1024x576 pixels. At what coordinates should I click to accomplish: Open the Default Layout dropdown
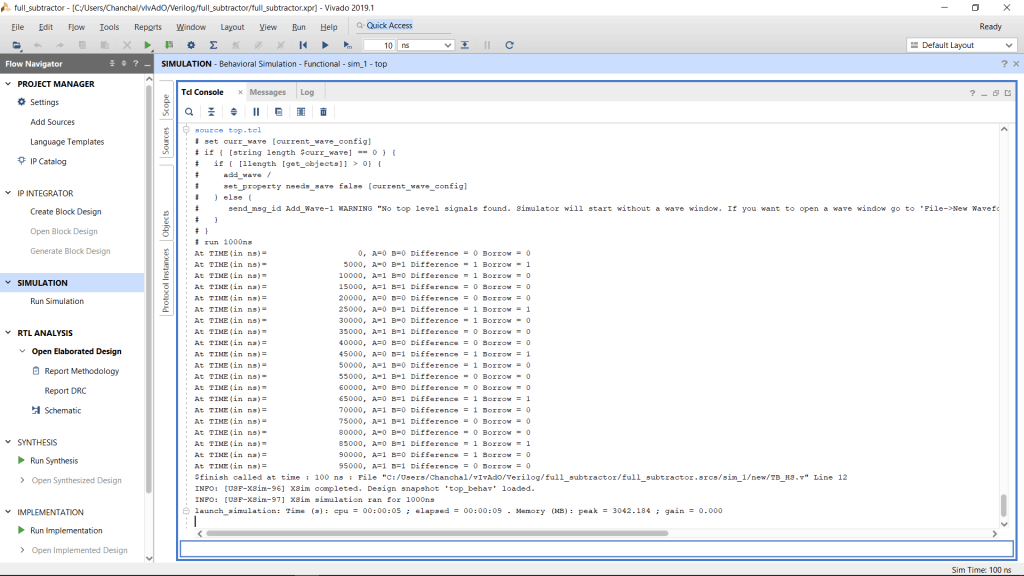point(961,45)
